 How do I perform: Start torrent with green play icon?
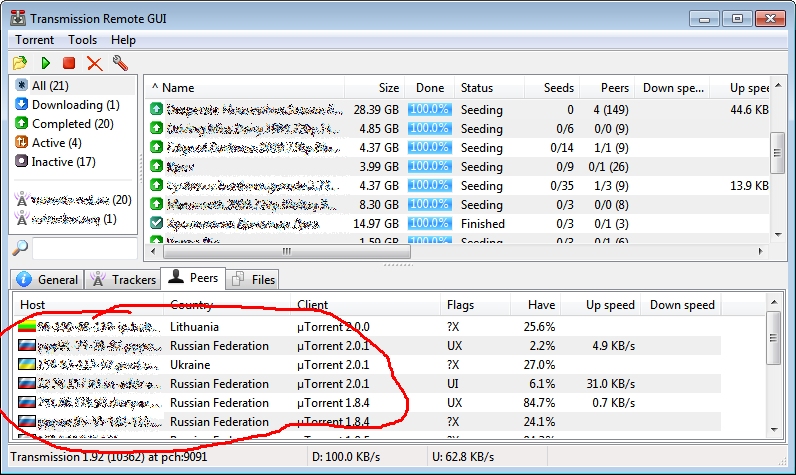pyautogui.click(x=45, y=63)
